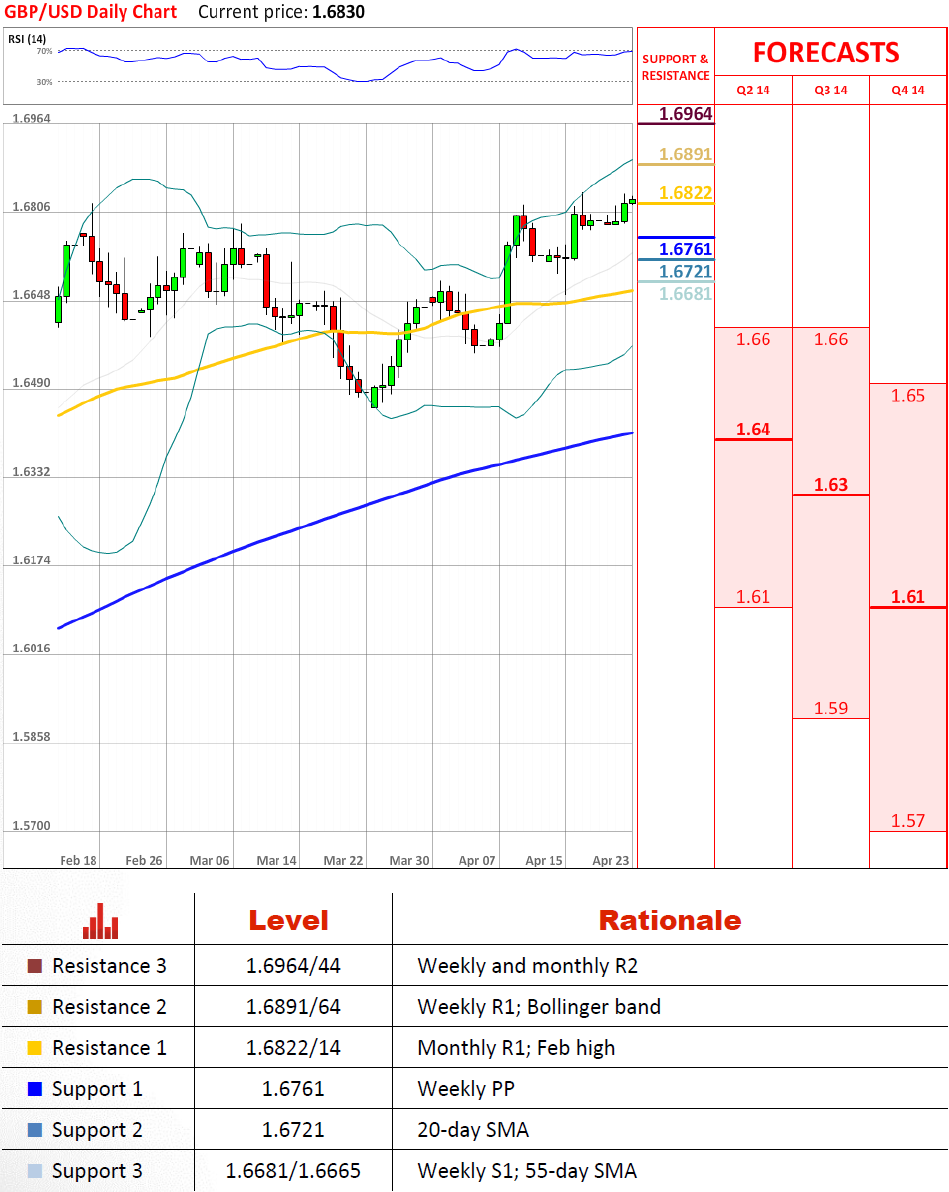Click the 1.6721 support level marker
This screenshot has height=1192, width=949.
[685, 271]
